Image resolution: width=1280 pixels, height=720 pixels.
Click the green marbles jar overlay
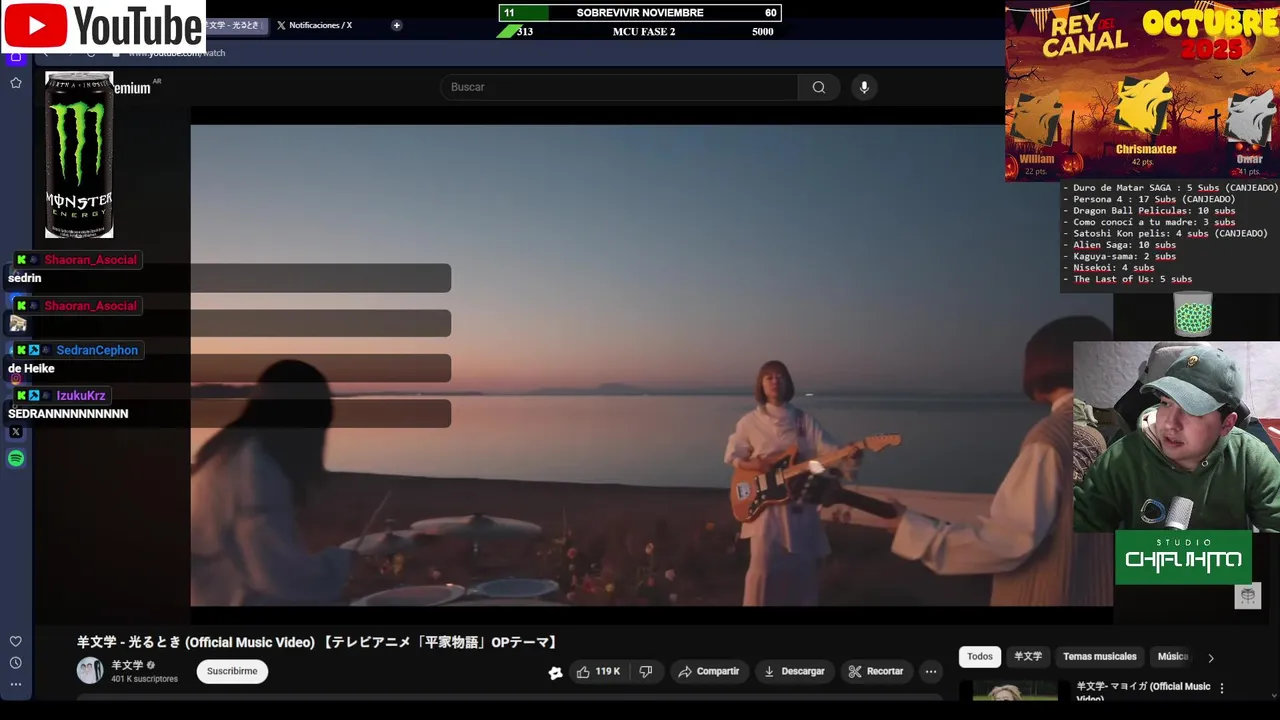pyautogui.click(x=1193, y=315)
